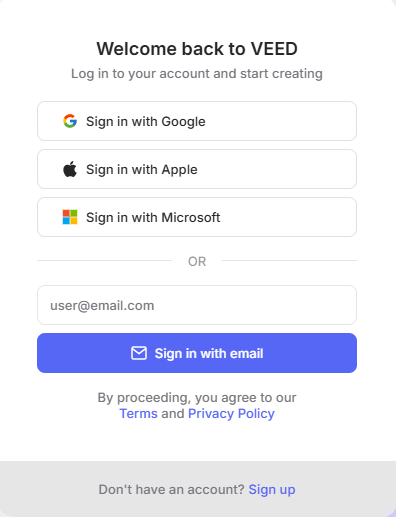396x517 pixels.
Task: Follow the Sign up link
Action: tap(272, 490)
